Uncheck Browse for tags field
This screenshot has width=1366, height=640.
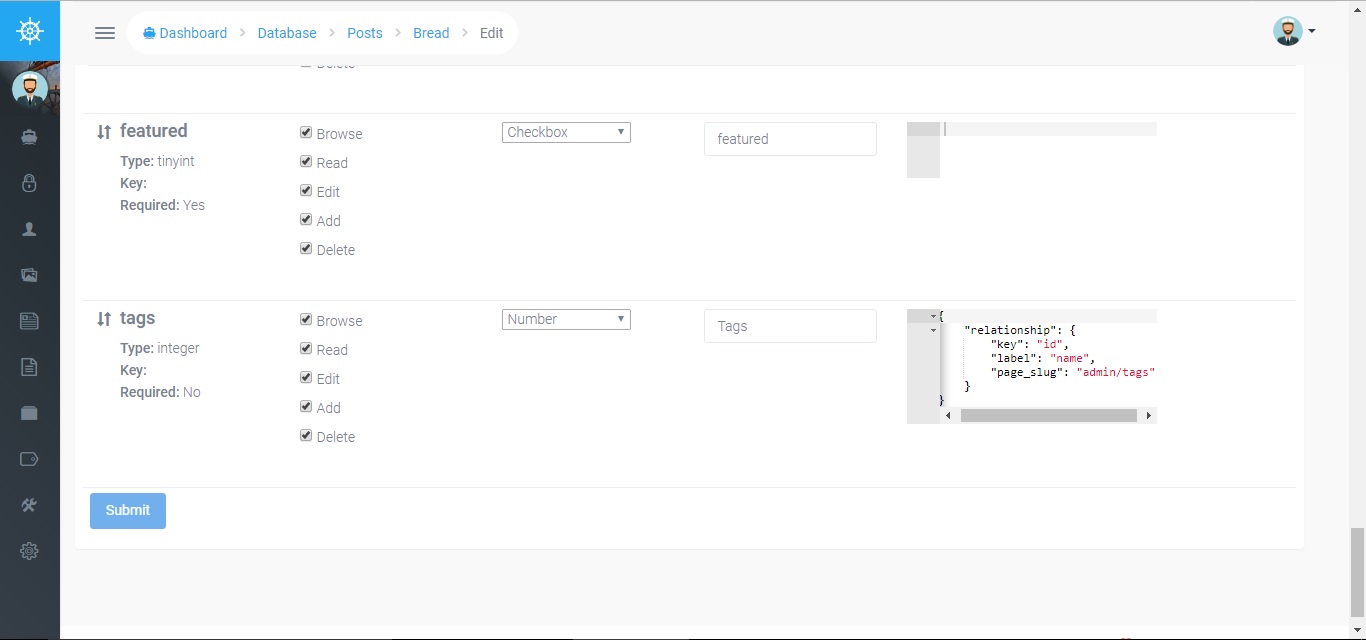point(306,319)
